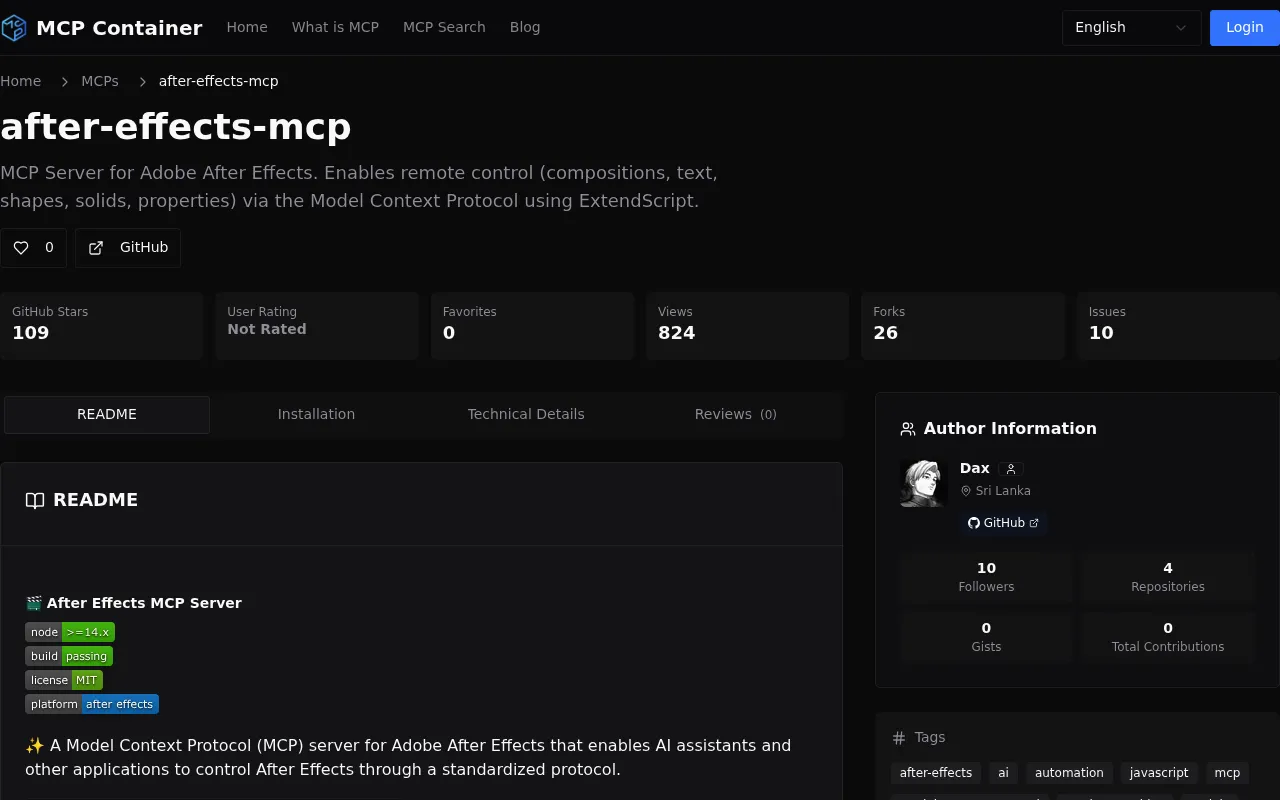Screen dimensions: 1280x800
Task: Click the hash icon beside Tags
Action: point(899,738)
